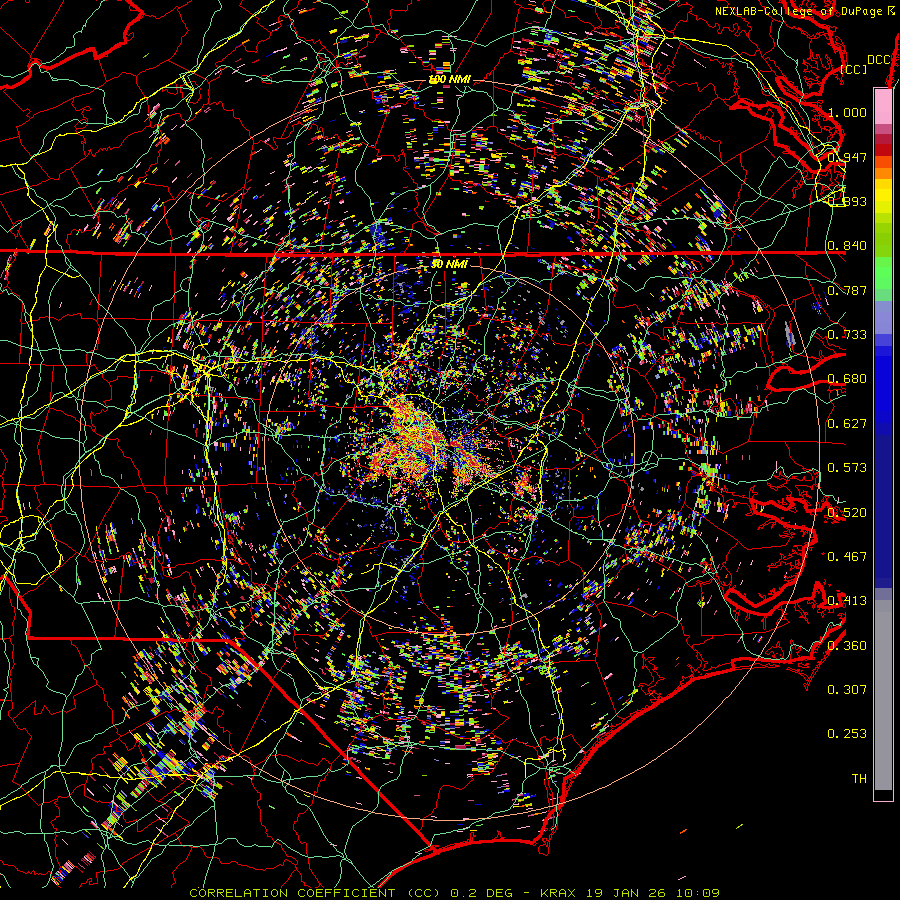Viewport: 900px width, 900px height.
Task: Click the 0.520 scale value
Action: point(847,513)
